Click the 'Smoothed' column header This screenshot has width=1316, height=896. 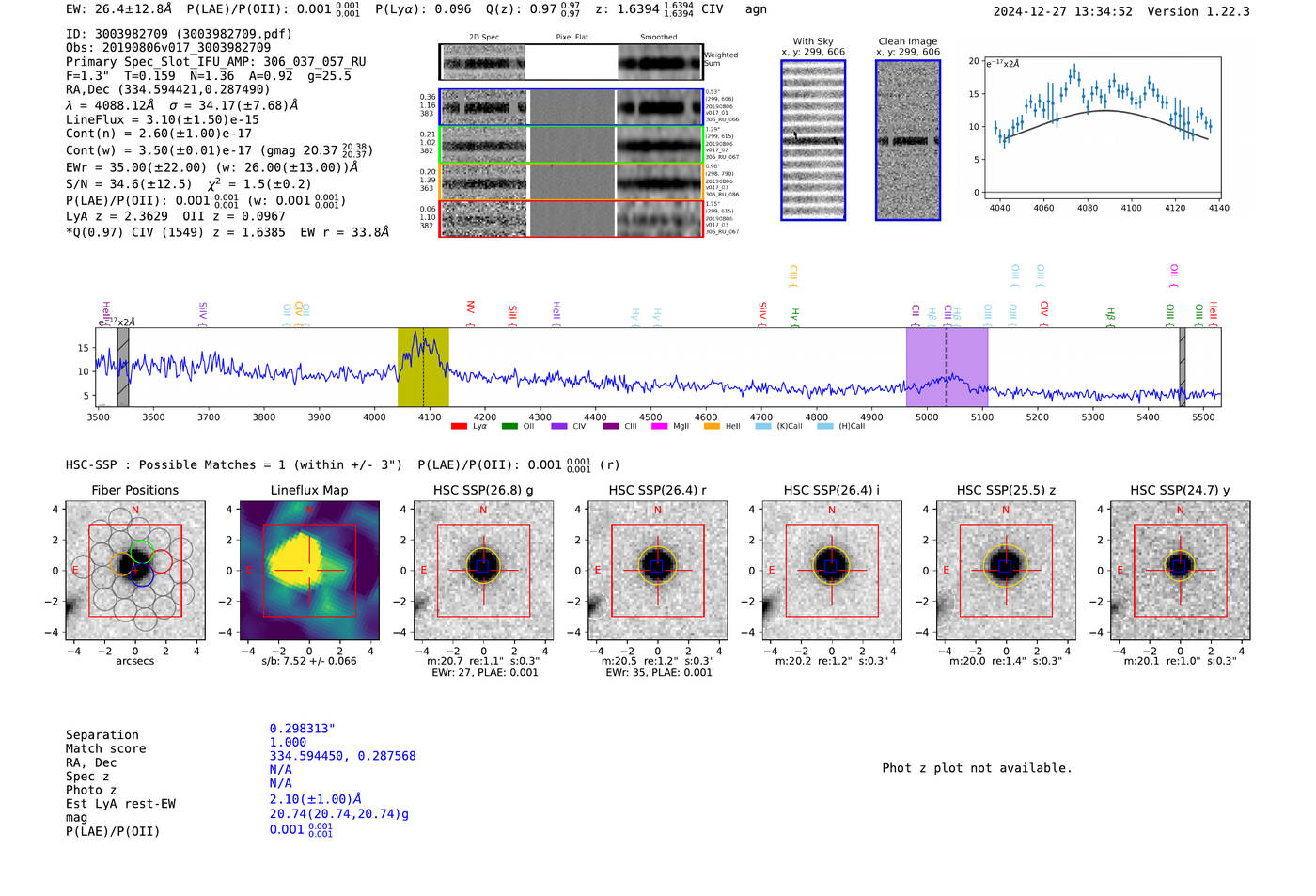(659, 38)
